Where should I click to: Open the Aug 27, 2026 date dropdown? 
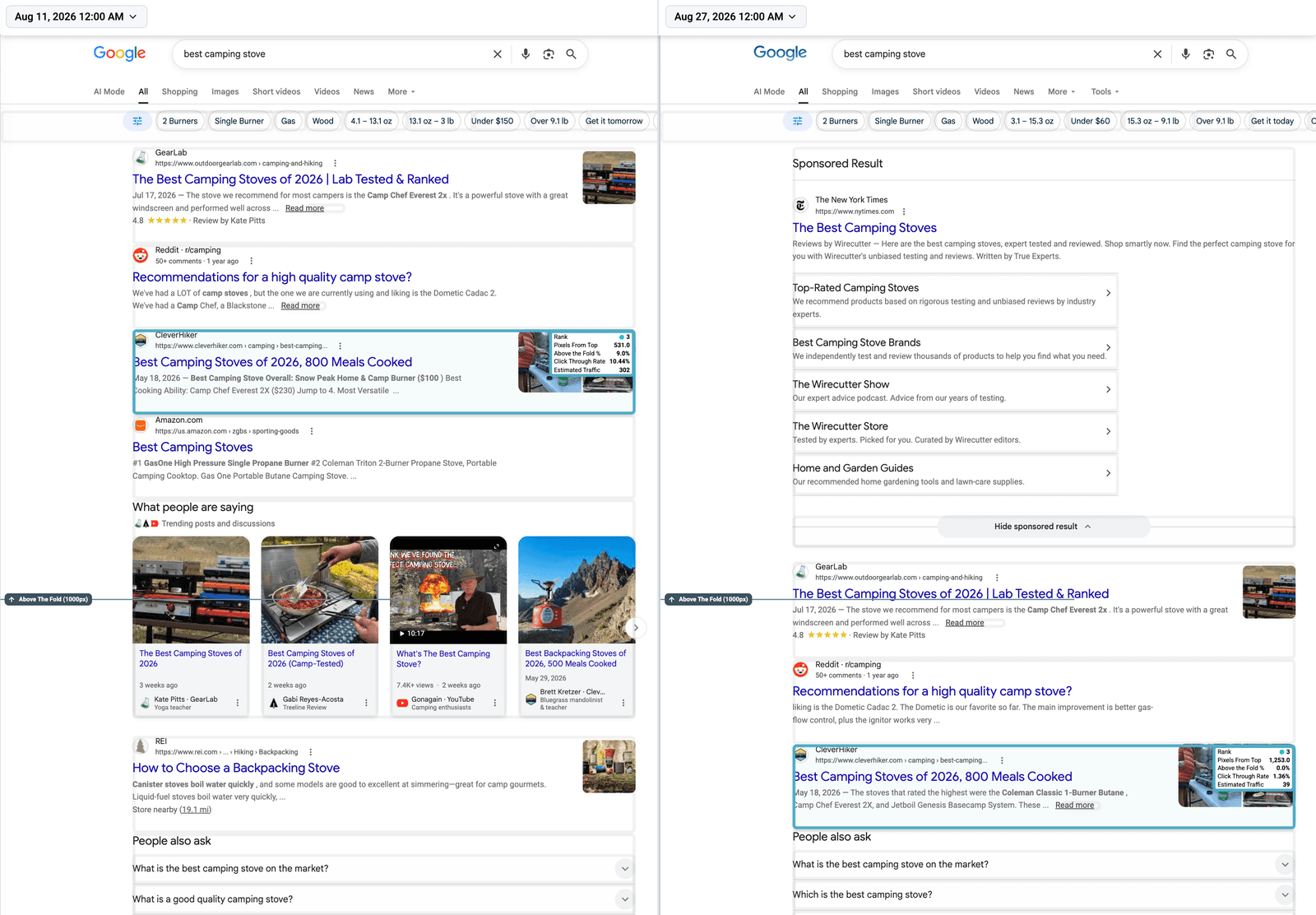click(735, 16)
